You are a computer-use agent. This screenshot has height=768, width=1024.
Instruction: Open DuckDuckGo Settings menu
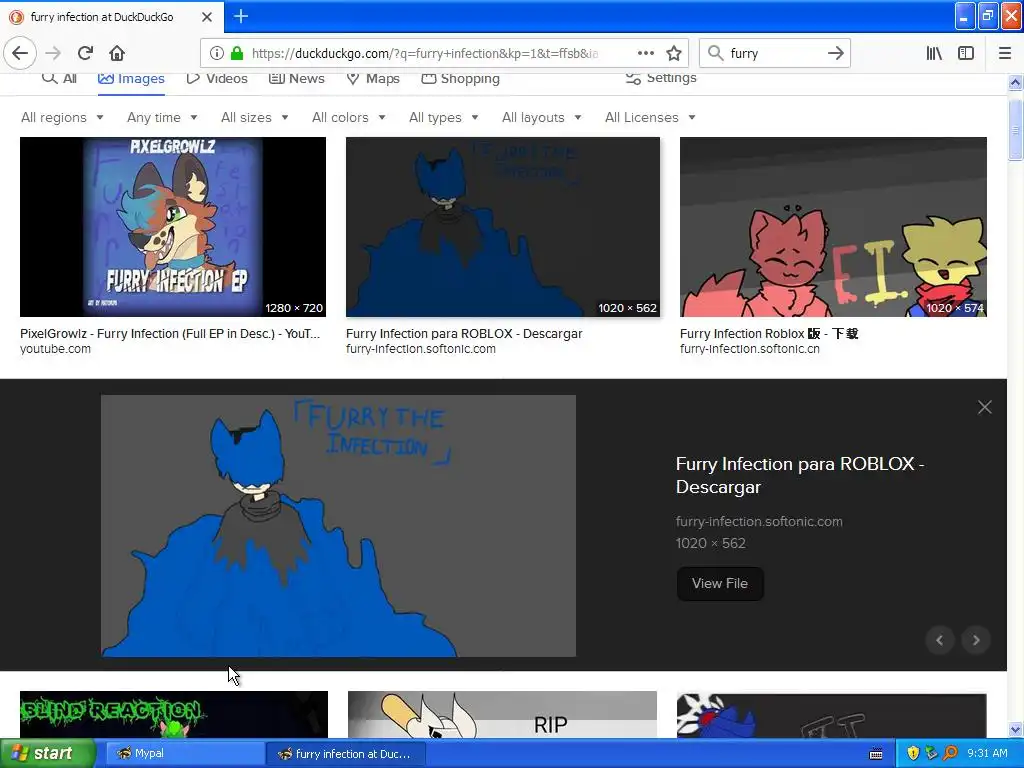pos(661,78)
